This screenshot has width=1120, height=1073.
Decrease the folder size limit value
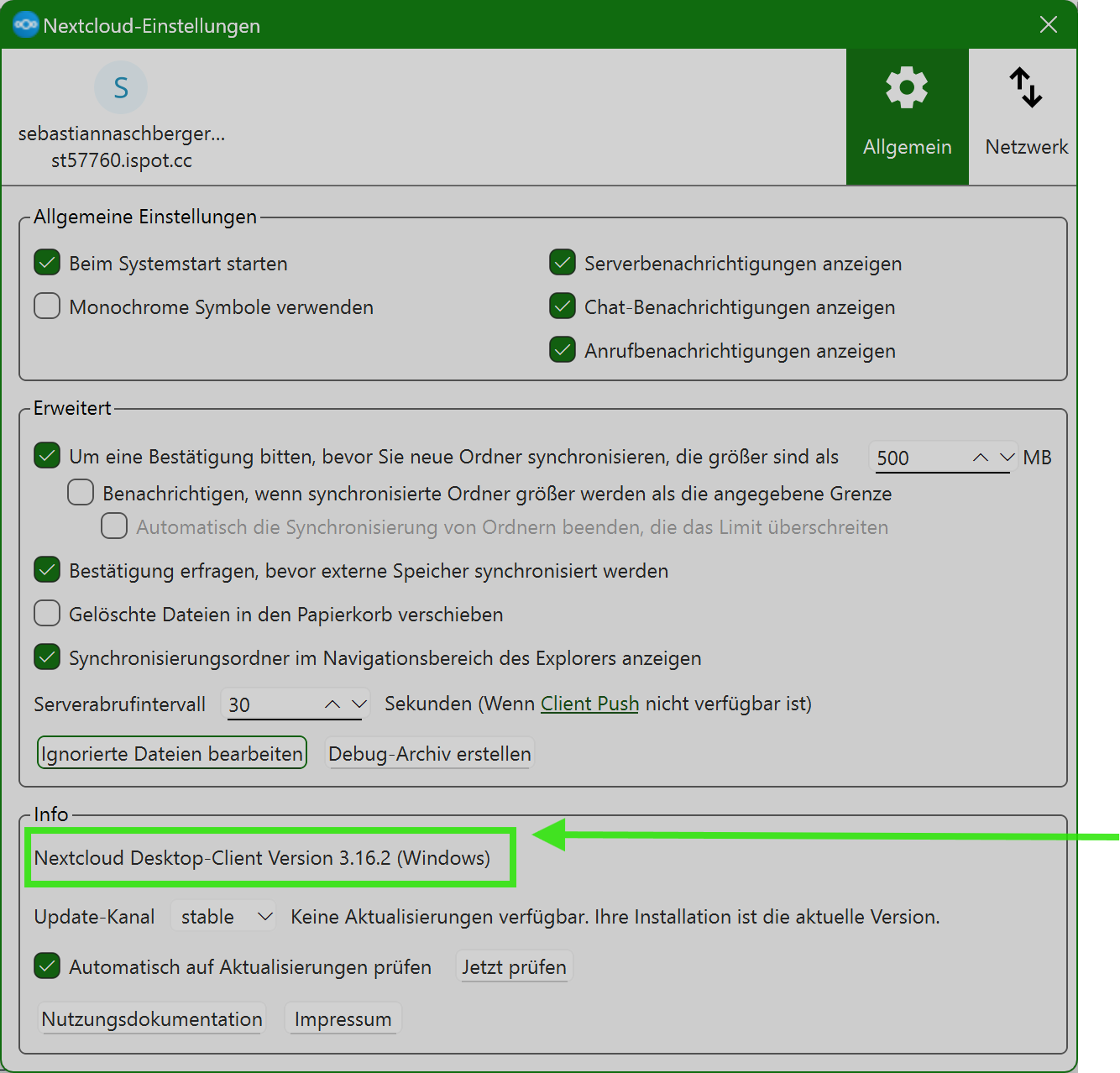coord(1007,458)
